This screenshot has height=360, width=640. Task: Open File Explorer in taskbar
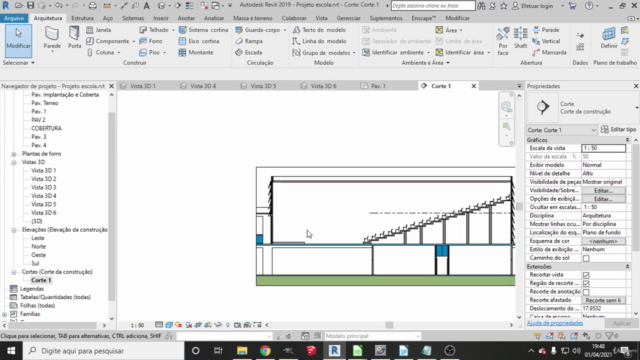(242, 351)
